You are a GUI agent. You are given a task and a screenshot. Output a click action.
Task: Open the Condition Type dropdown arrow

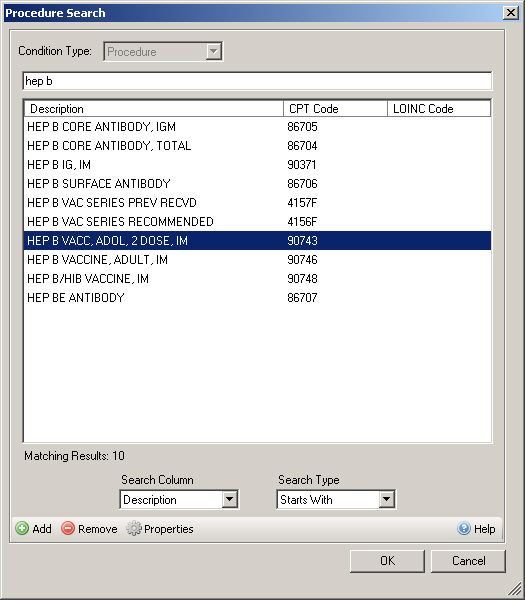tap(214, 51)
